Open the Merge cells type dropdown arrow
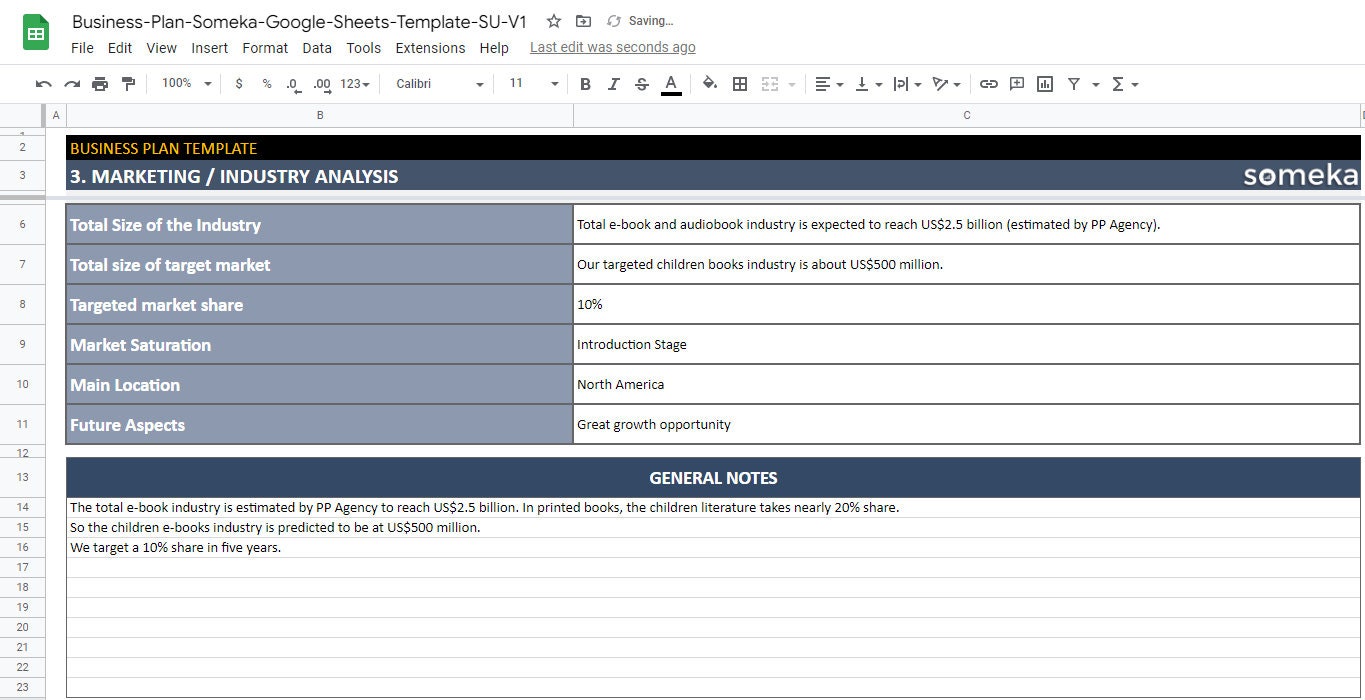Viewport: 1365px width, 700px height. tap(792, 85)
